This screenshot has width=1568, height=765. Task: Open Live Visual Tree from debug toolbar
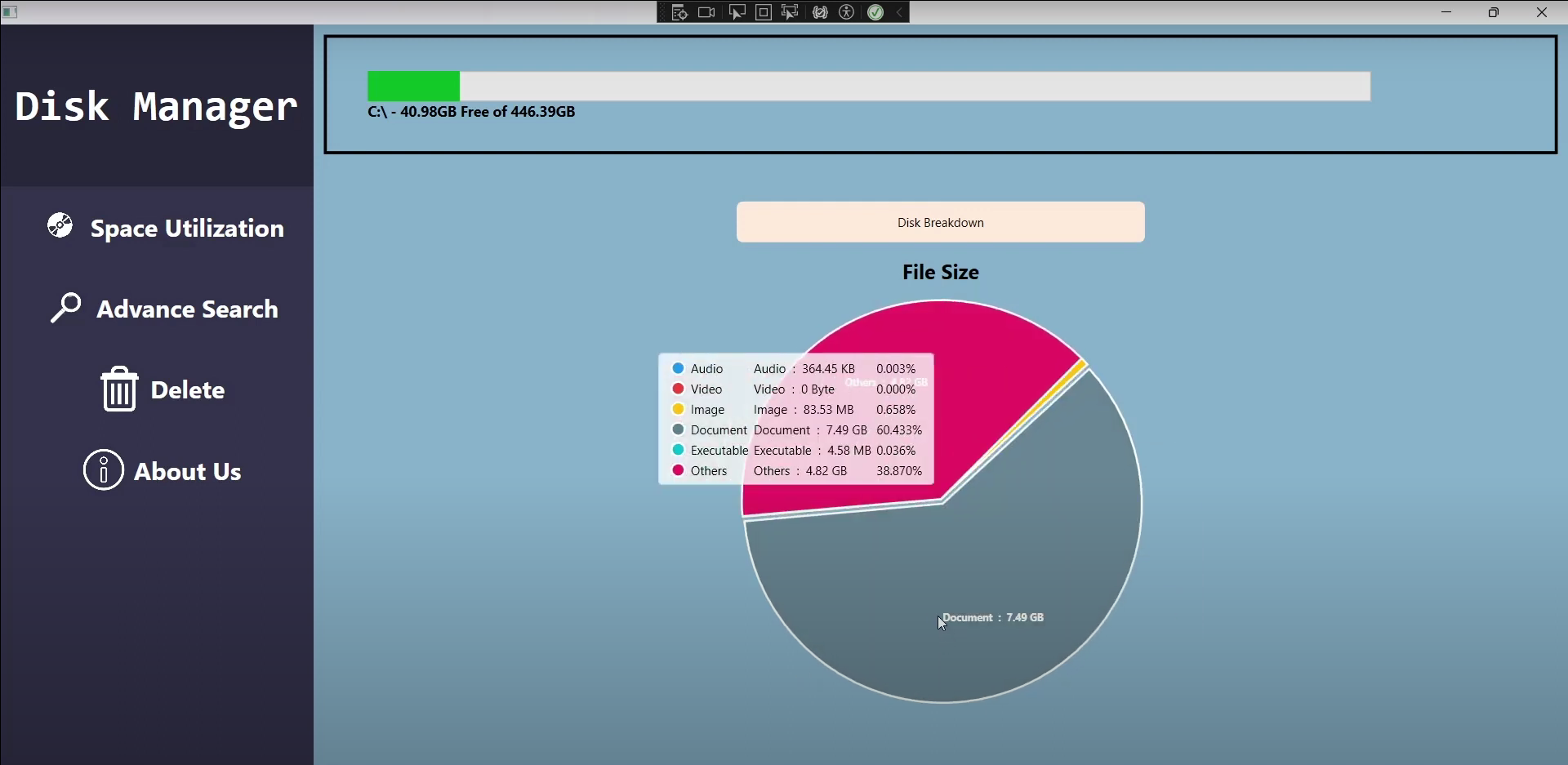(679, 12)
